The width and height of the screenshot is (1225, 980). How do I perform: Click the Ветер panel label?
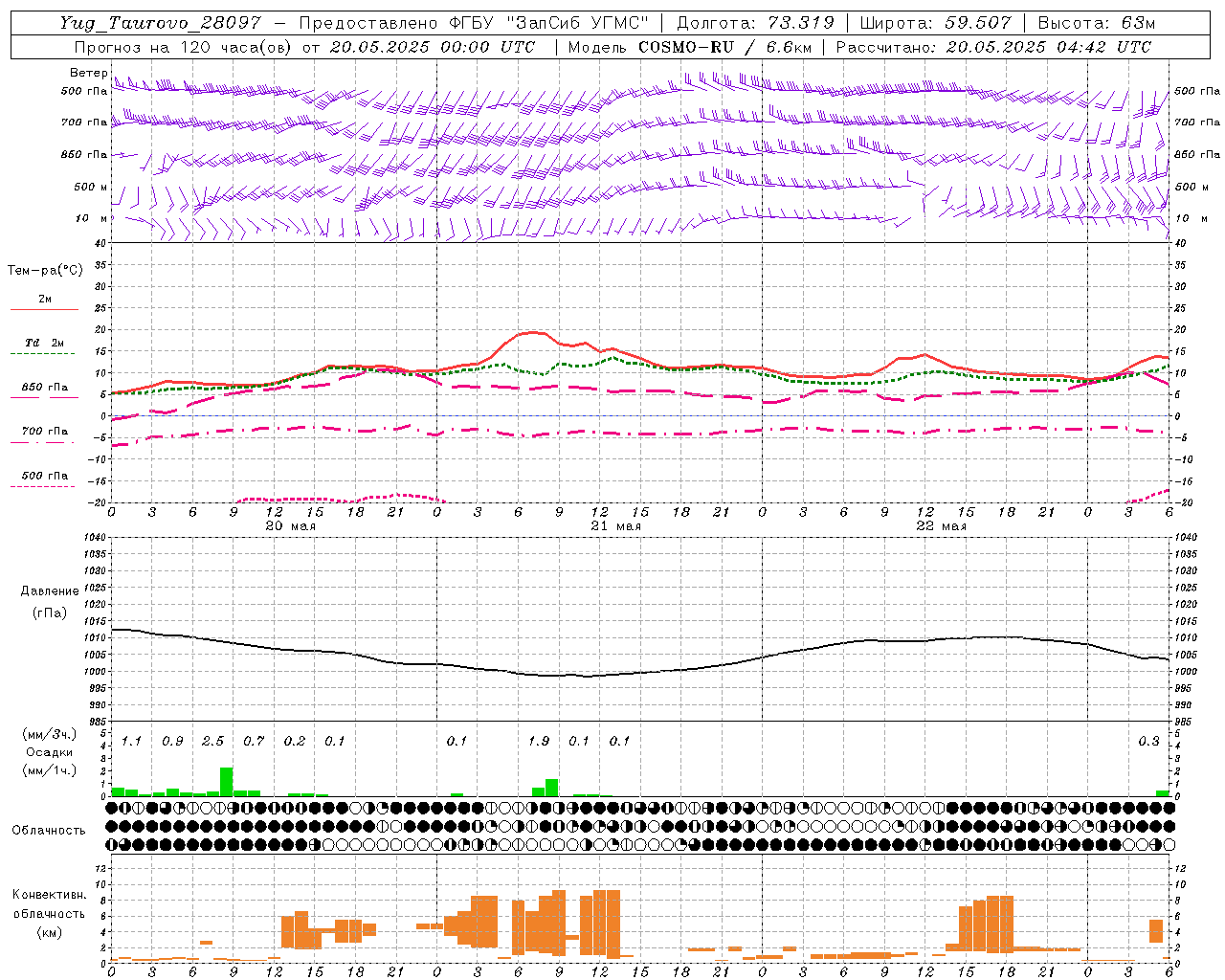(x=89, y=73)
